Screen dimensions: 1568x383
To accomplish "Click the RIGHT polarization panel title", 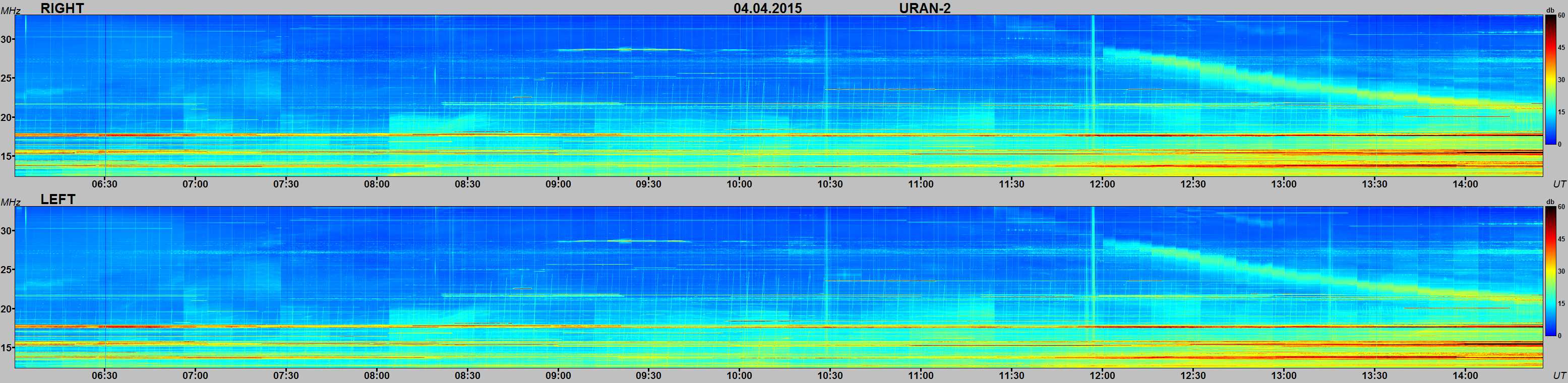I will 62,8.
